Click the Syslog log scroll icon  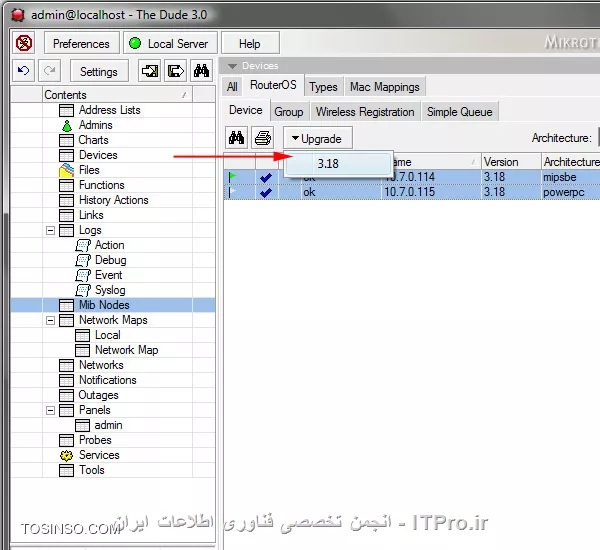pyautogui.click(x=83, y=291)
